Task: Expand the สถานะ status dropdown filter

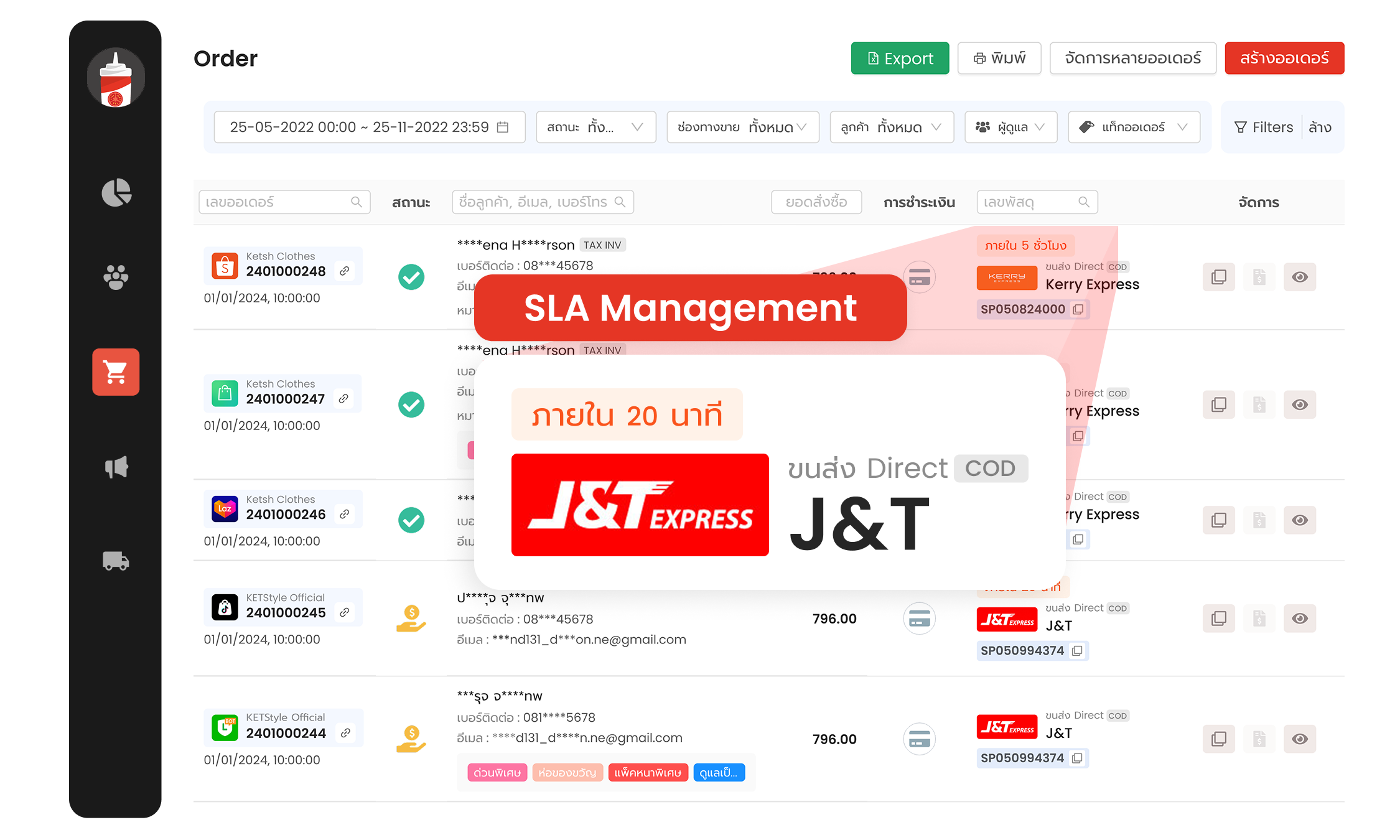Action: tap(595, 127)
